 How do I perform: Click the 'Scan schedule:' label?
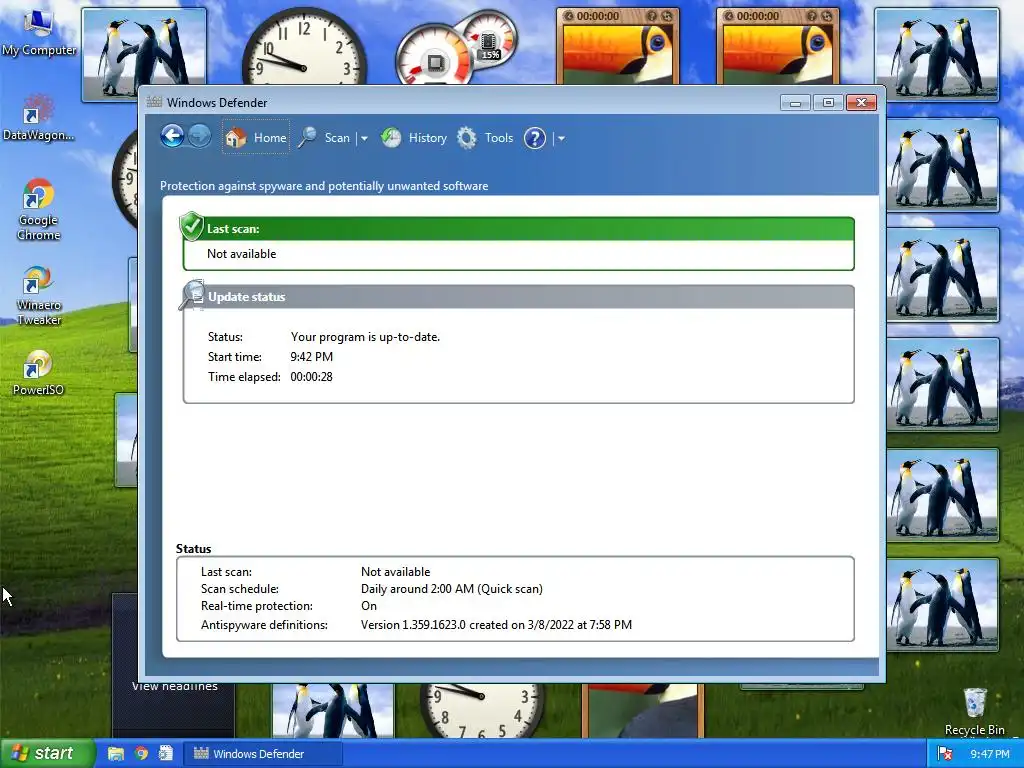point(240,588)
